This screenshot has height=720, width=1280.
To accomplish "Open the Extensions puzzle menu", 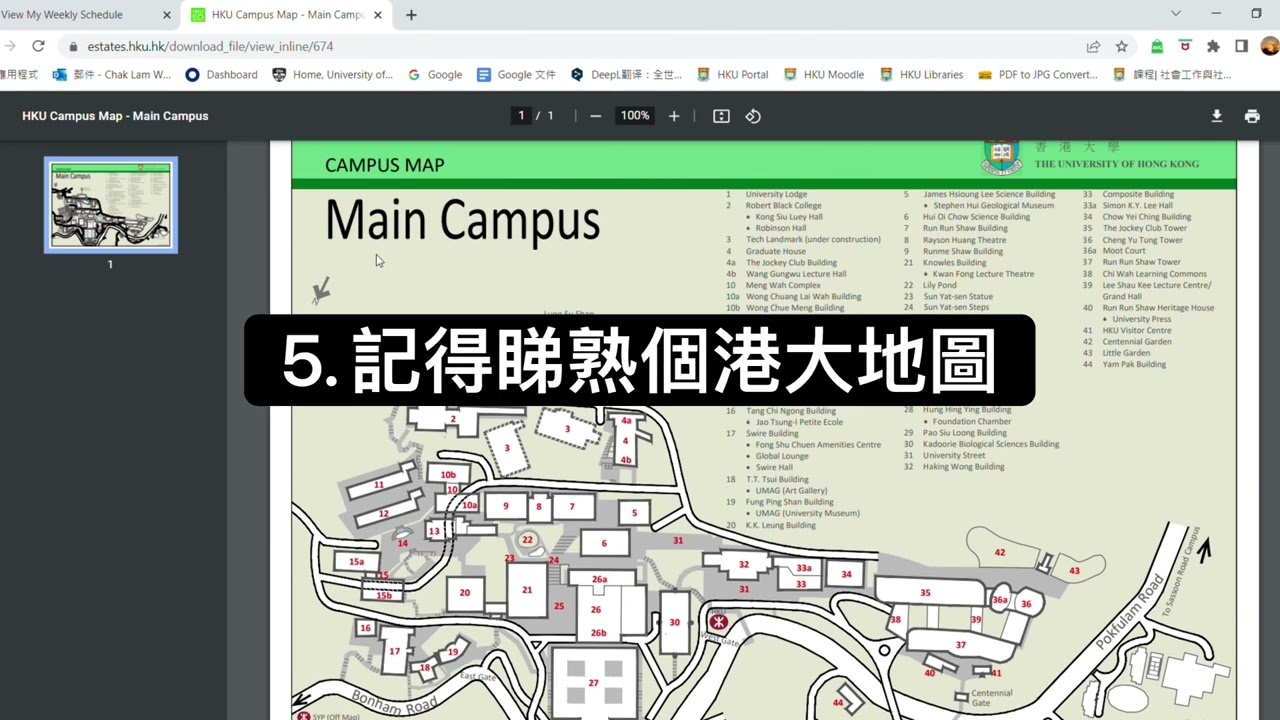I will click(x=1213, y=46).
